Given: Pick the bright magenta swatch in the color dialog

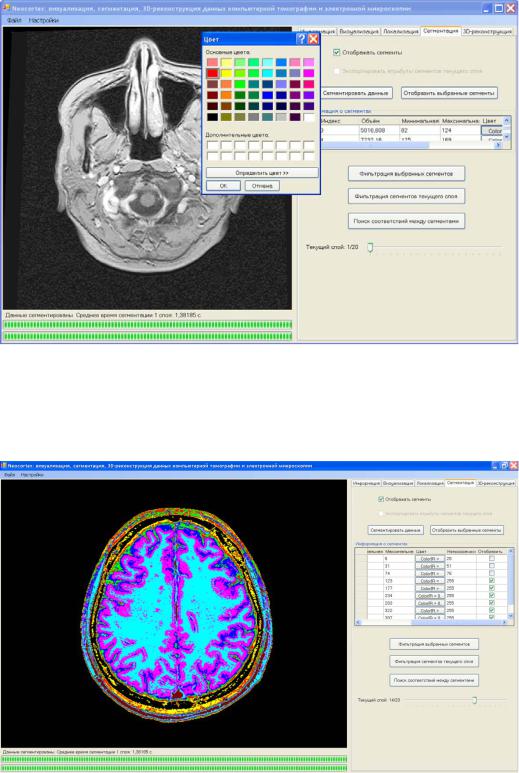Looking at the screenshot, I should [309, 73].
